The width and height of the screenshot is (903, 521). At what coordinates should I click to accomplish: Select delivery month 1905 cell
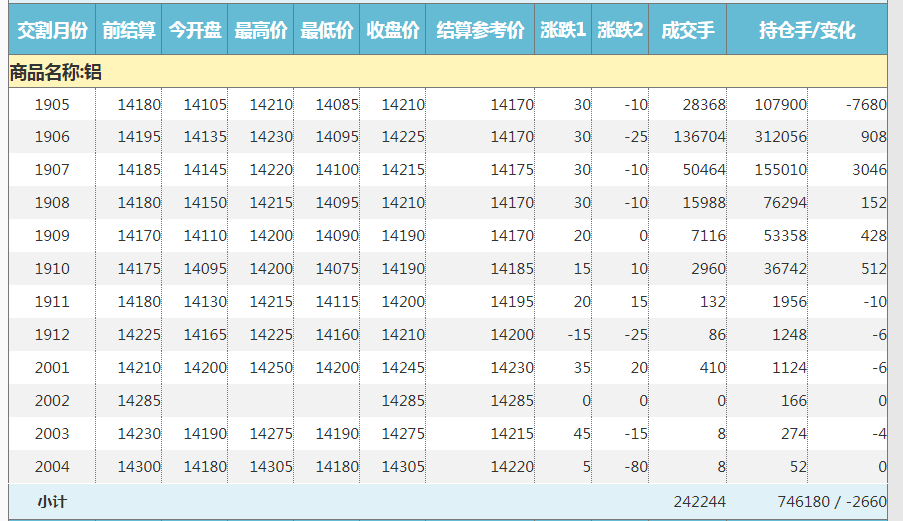pos(52,105)
